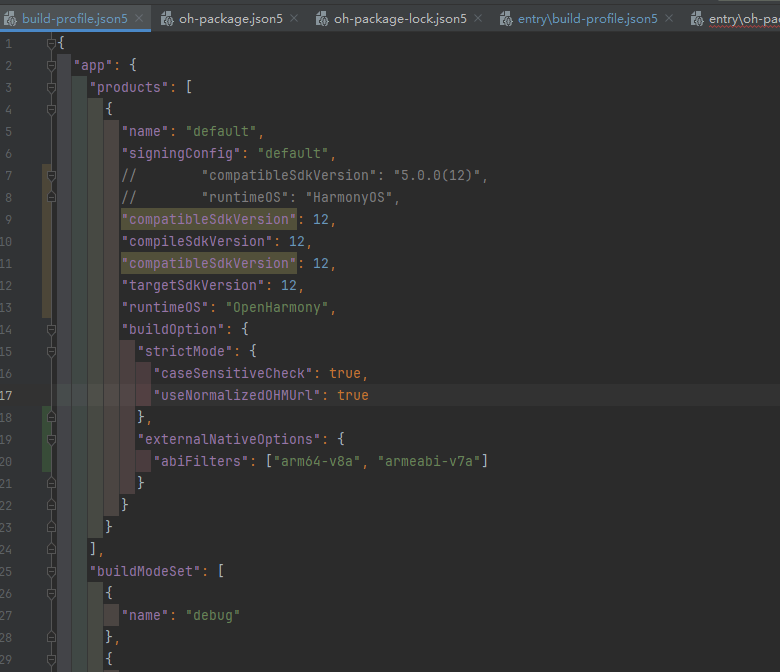The image size is (780, 672).
Task: Collapse the root brace fold on line 1
Action: point(51,44)
